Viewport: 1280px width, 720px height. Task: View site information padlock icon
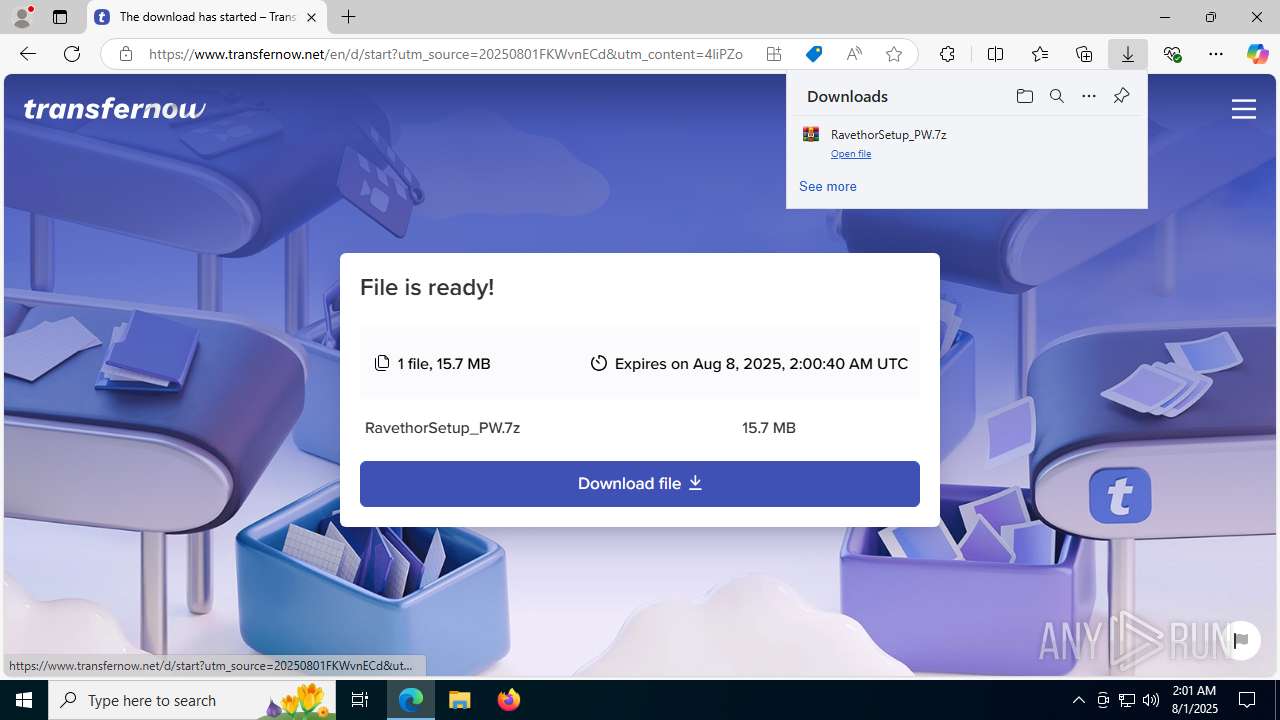pyautogui.click(x=125, y=54)
